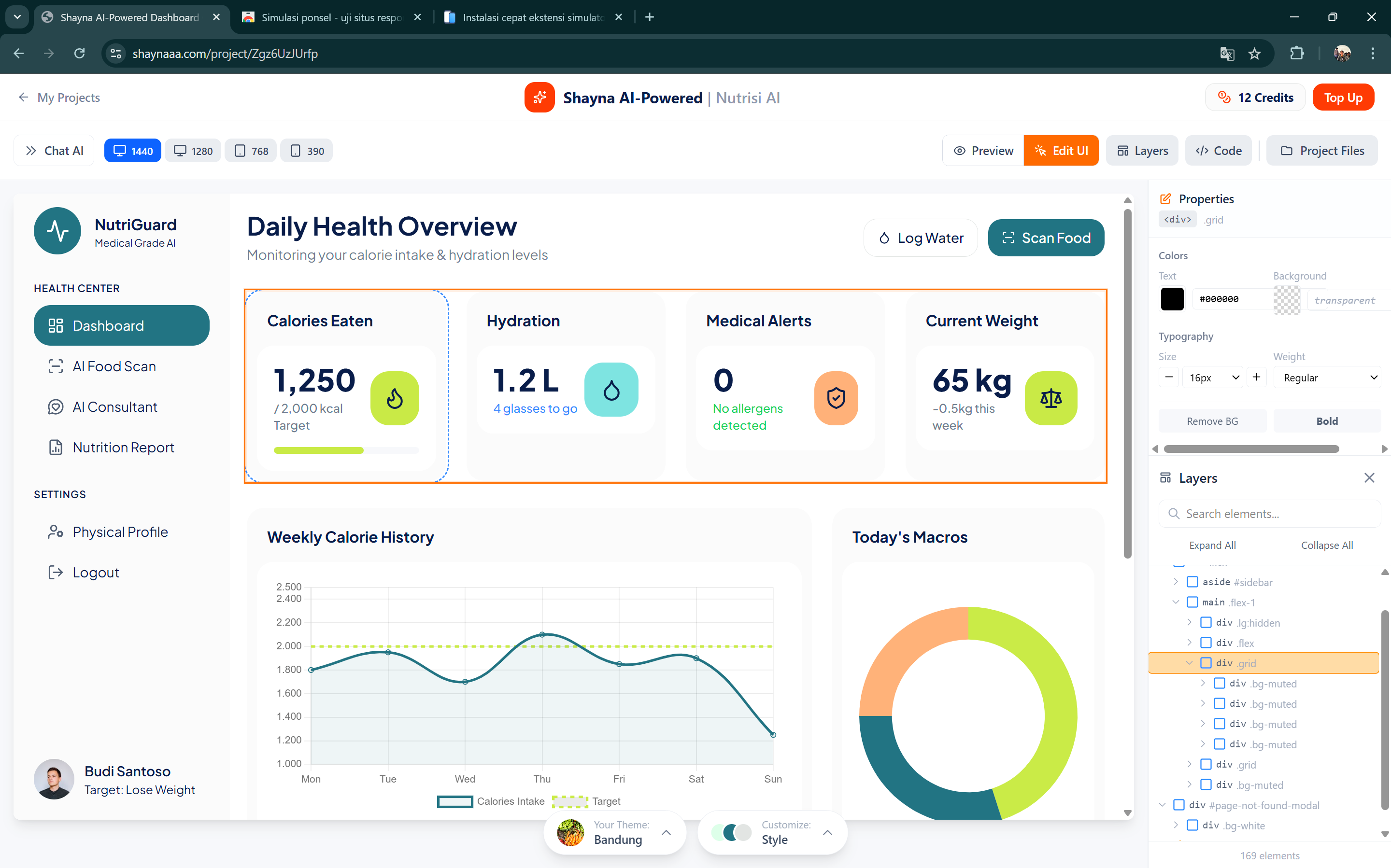Open the font Weight dropdown showing Regular
Viewport: 1391px width, 868px height.
(1327, 377)
